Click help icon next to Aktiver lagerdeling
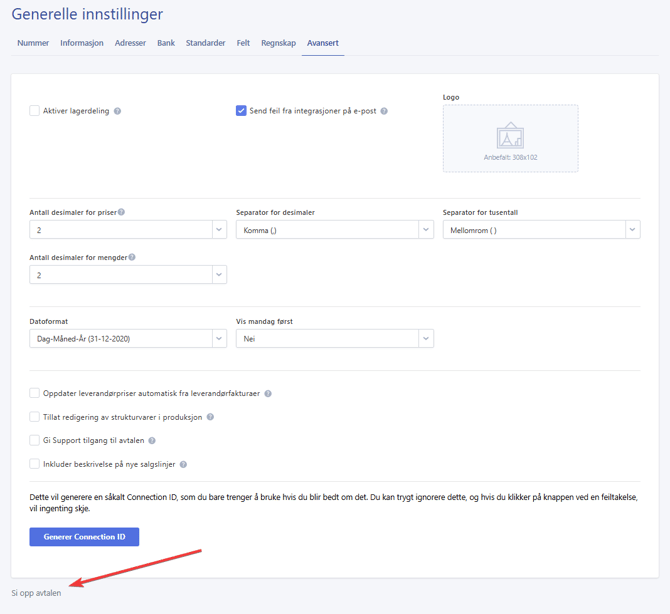 tap(118, 111)
